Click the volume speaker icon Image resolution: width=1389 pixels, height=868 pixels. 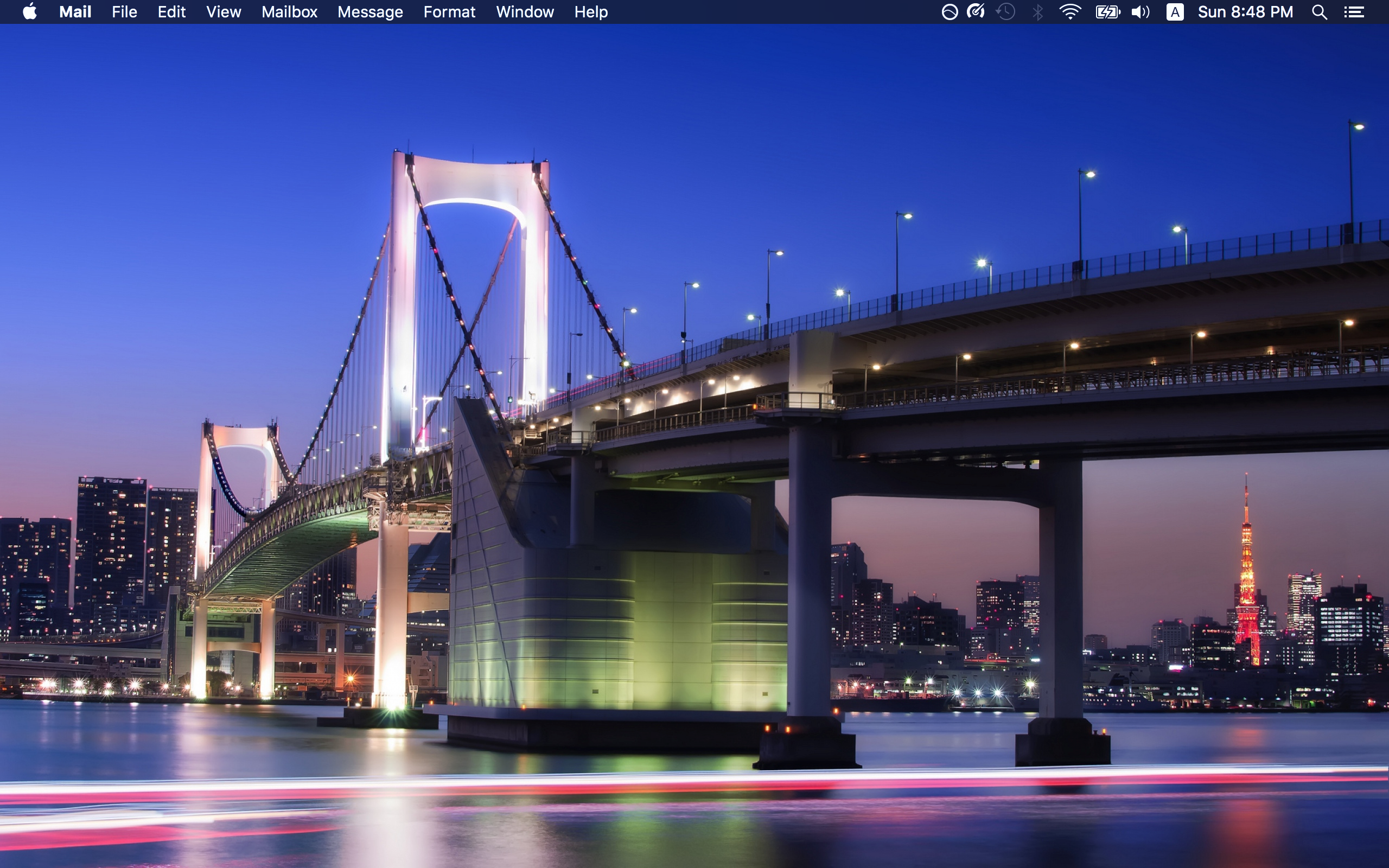coord(1140,11)
